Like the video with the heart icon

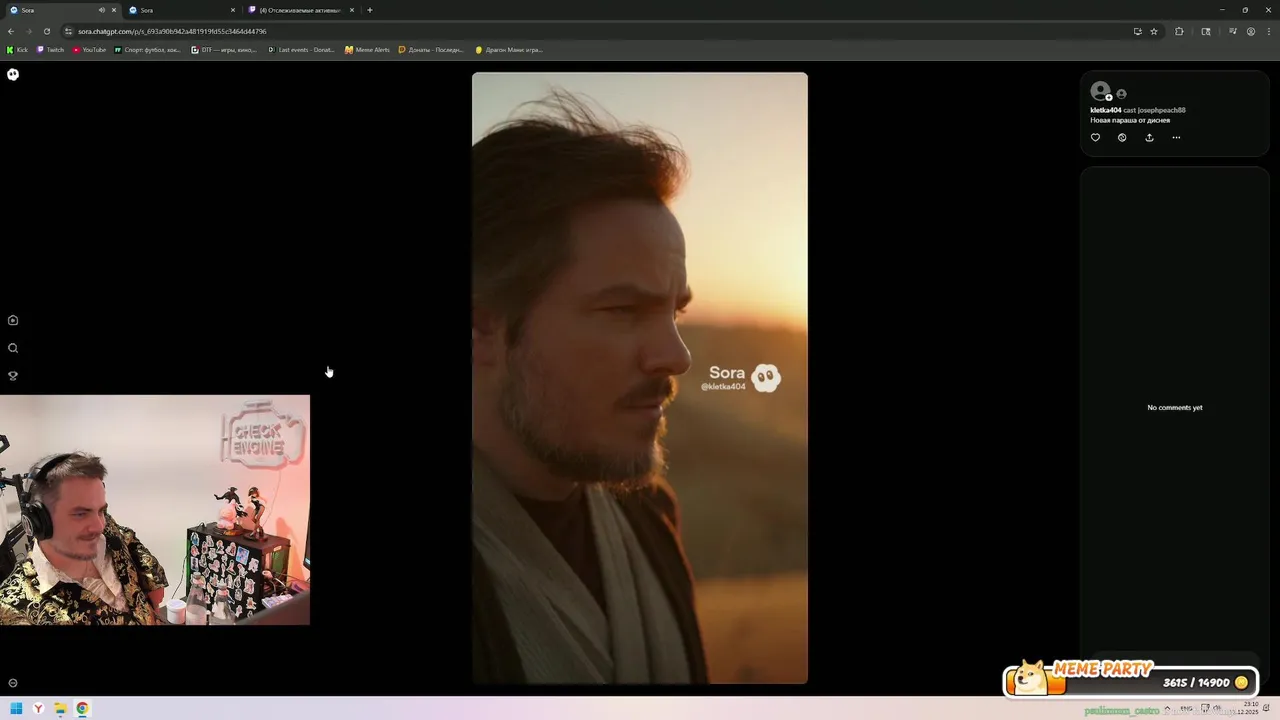pos(1095,137)
